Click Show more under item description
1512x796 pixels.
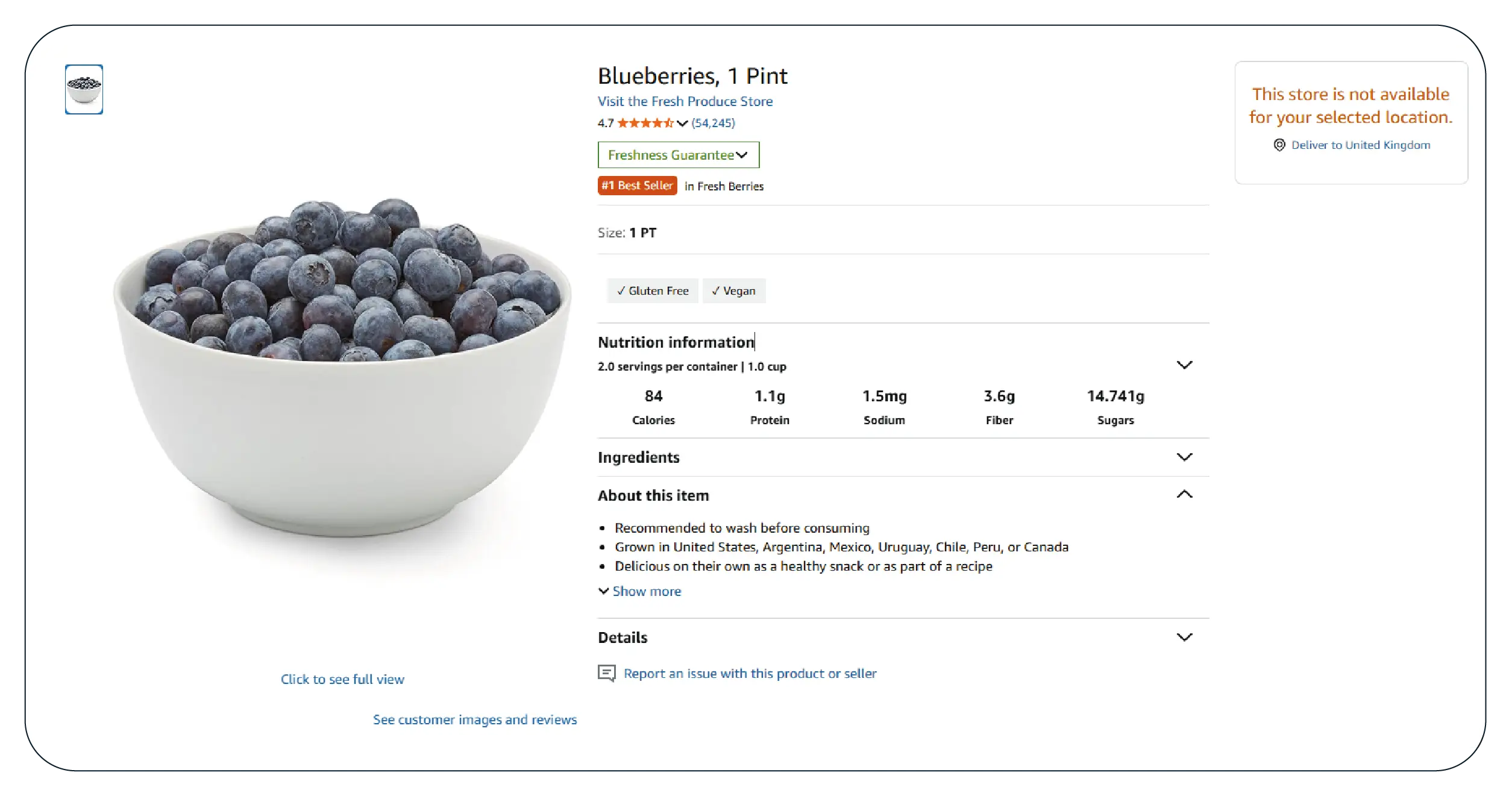pos(646,591)
